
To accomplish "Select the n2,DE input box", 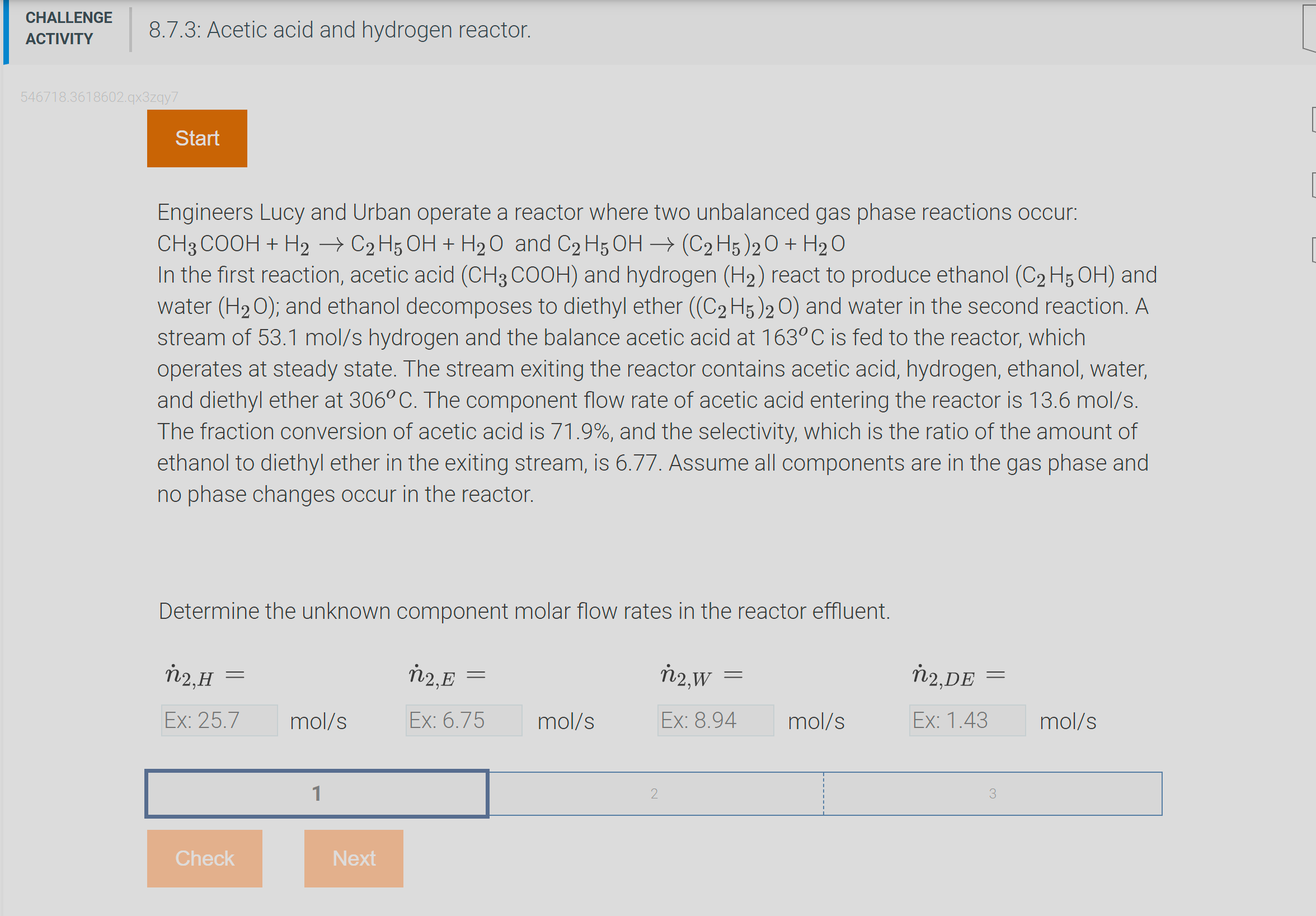I will (x=967, y=720).
